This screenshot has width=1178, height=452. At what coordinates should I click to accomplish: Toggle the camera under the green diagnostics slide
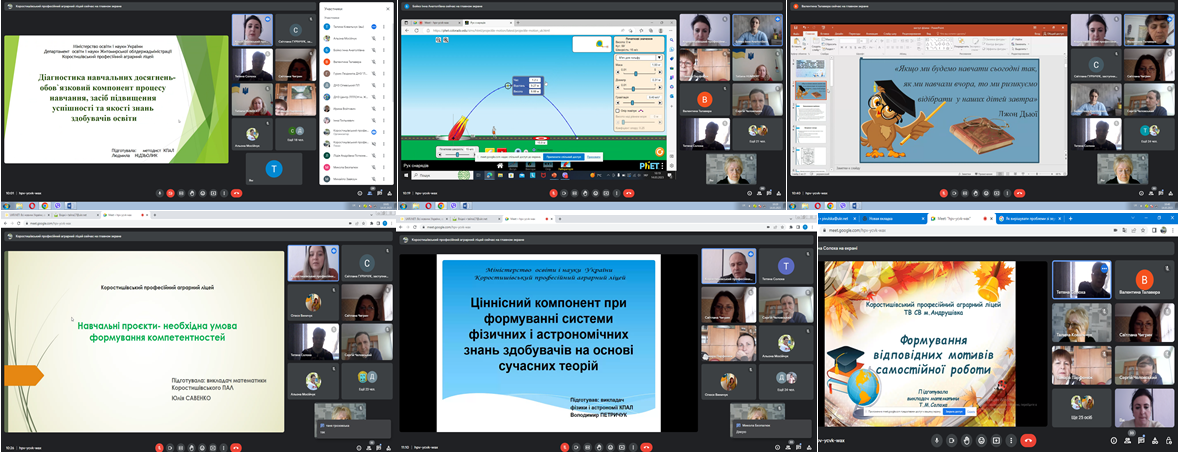(x=171, y=194)
